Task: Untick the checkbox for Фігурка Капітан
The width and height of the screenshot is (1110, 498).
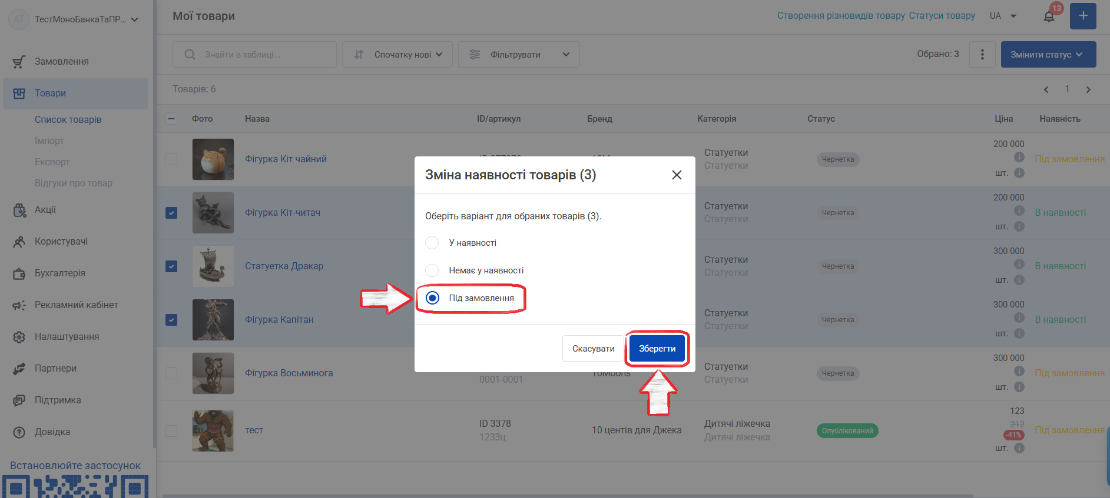Action: pos(171,319)
